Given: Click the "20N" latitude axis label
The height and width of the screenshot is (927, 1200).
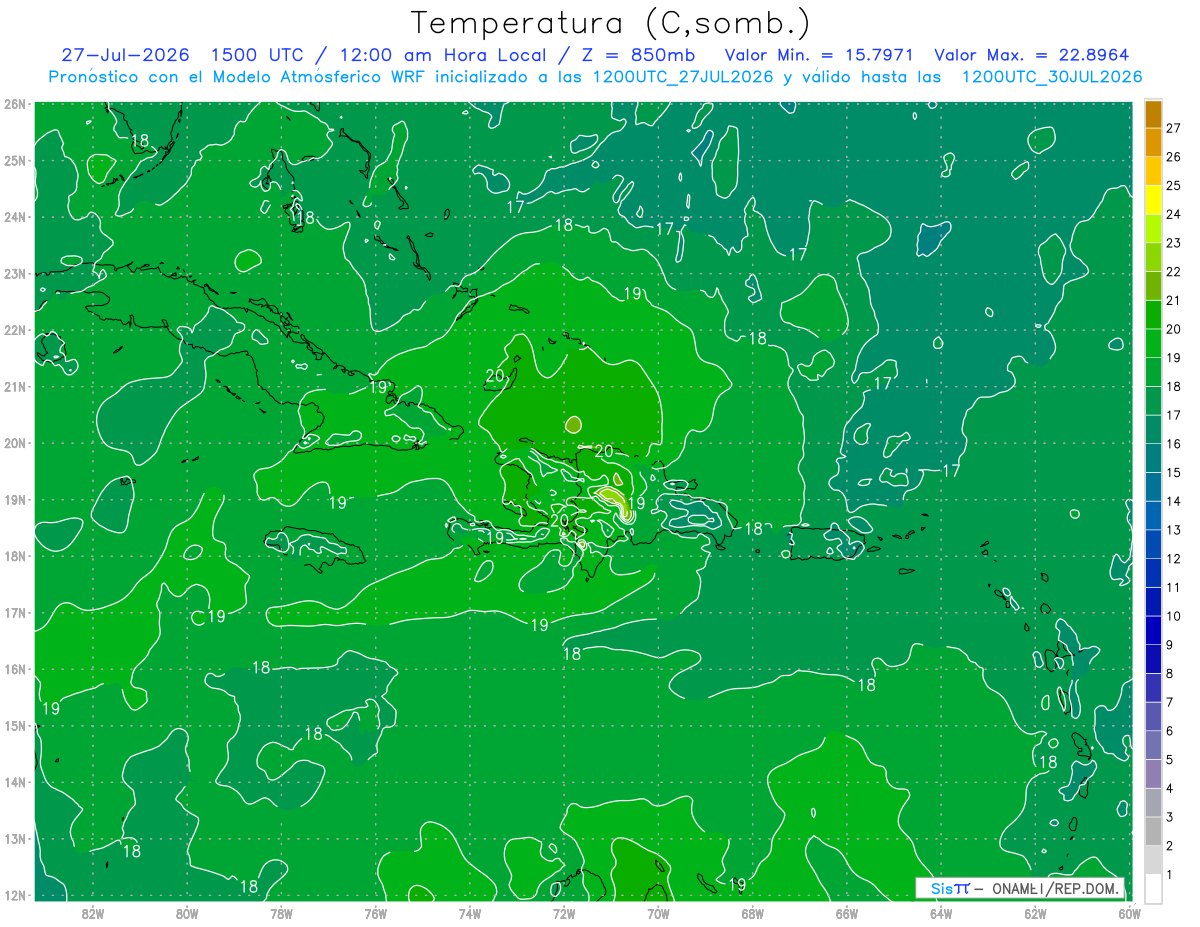Looking at the screenshot, I should (14, 443).
